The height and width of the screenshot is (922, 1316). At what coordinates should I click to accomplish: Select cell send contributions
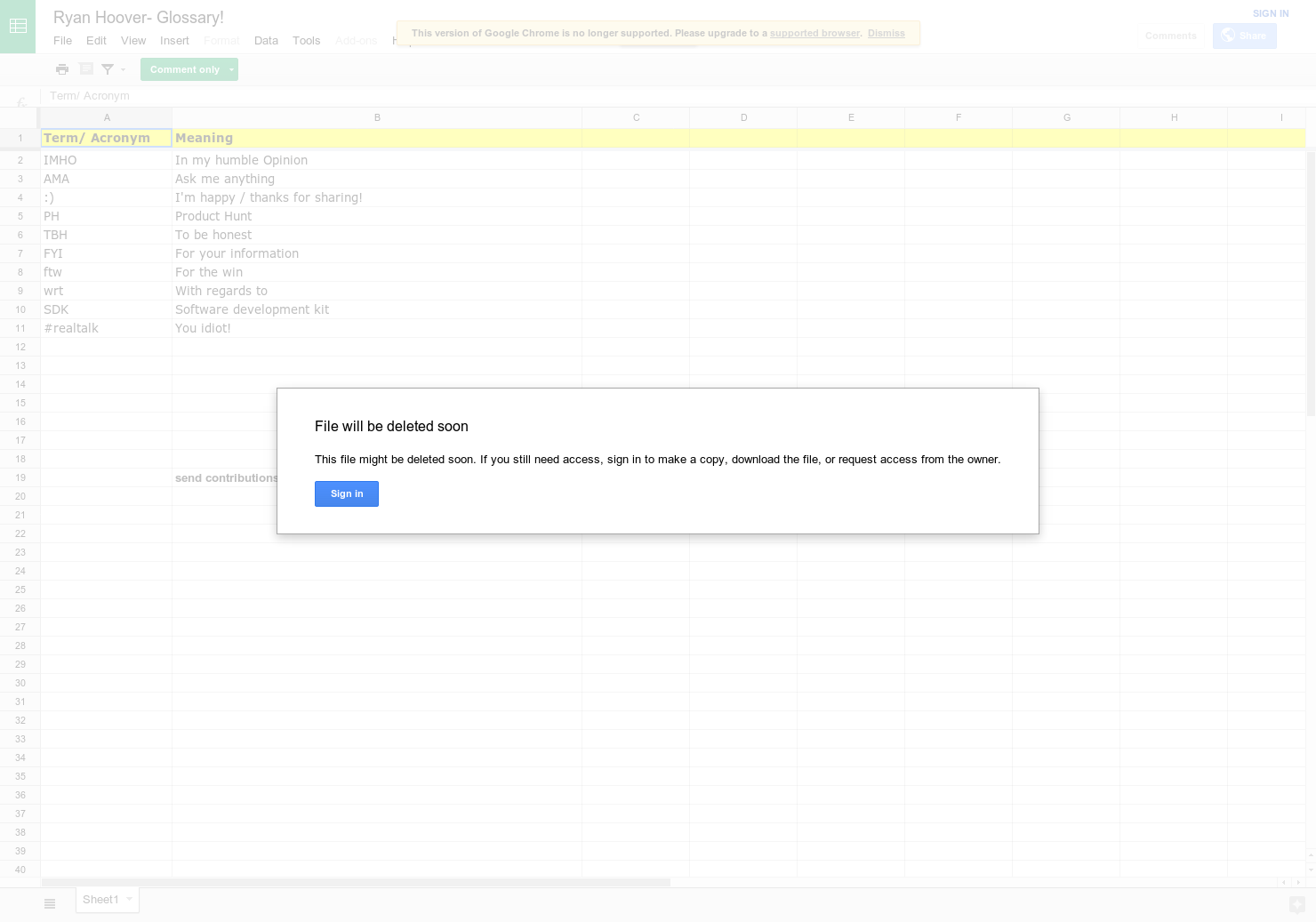point(225,477)
